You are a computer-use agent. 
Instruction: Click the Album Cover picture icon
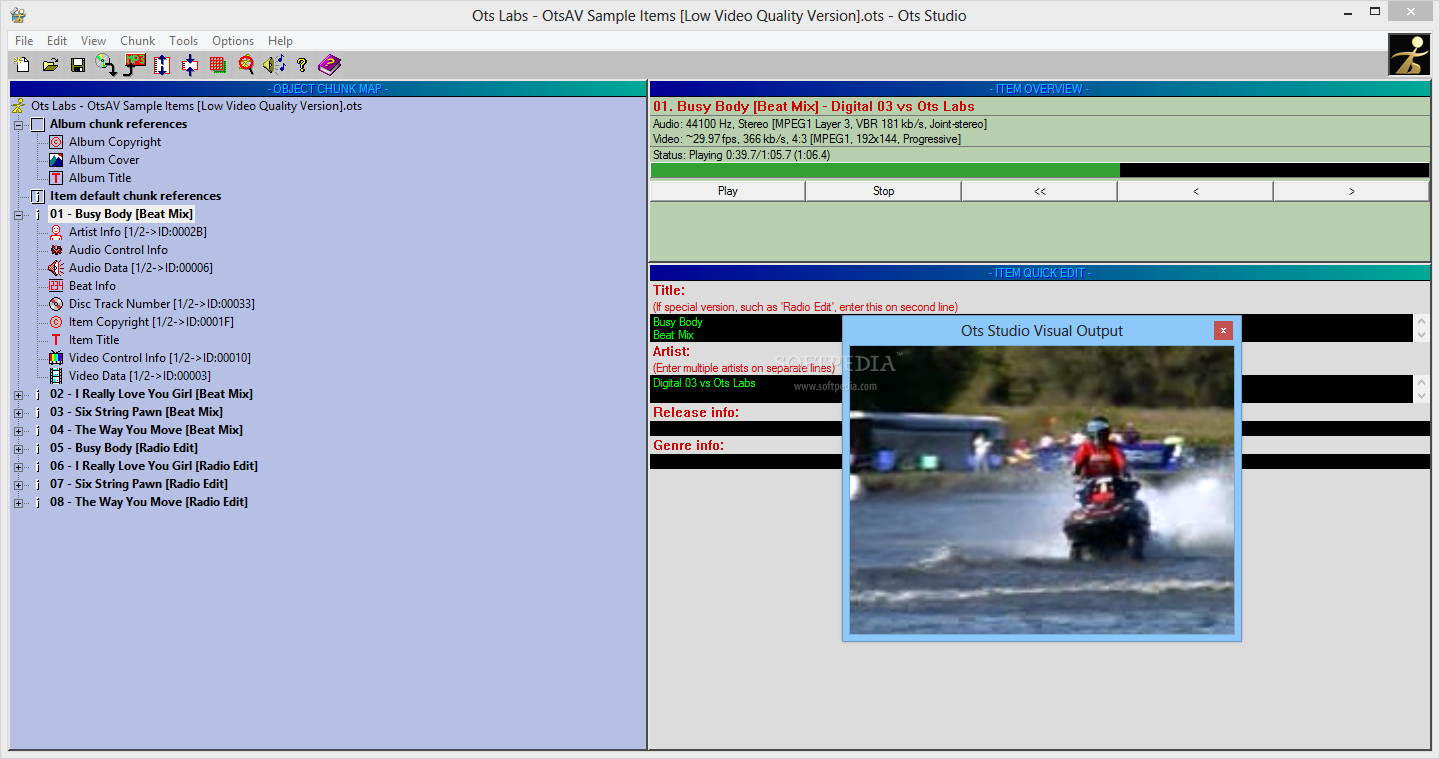pyautogui.click(x=56, y=160)
